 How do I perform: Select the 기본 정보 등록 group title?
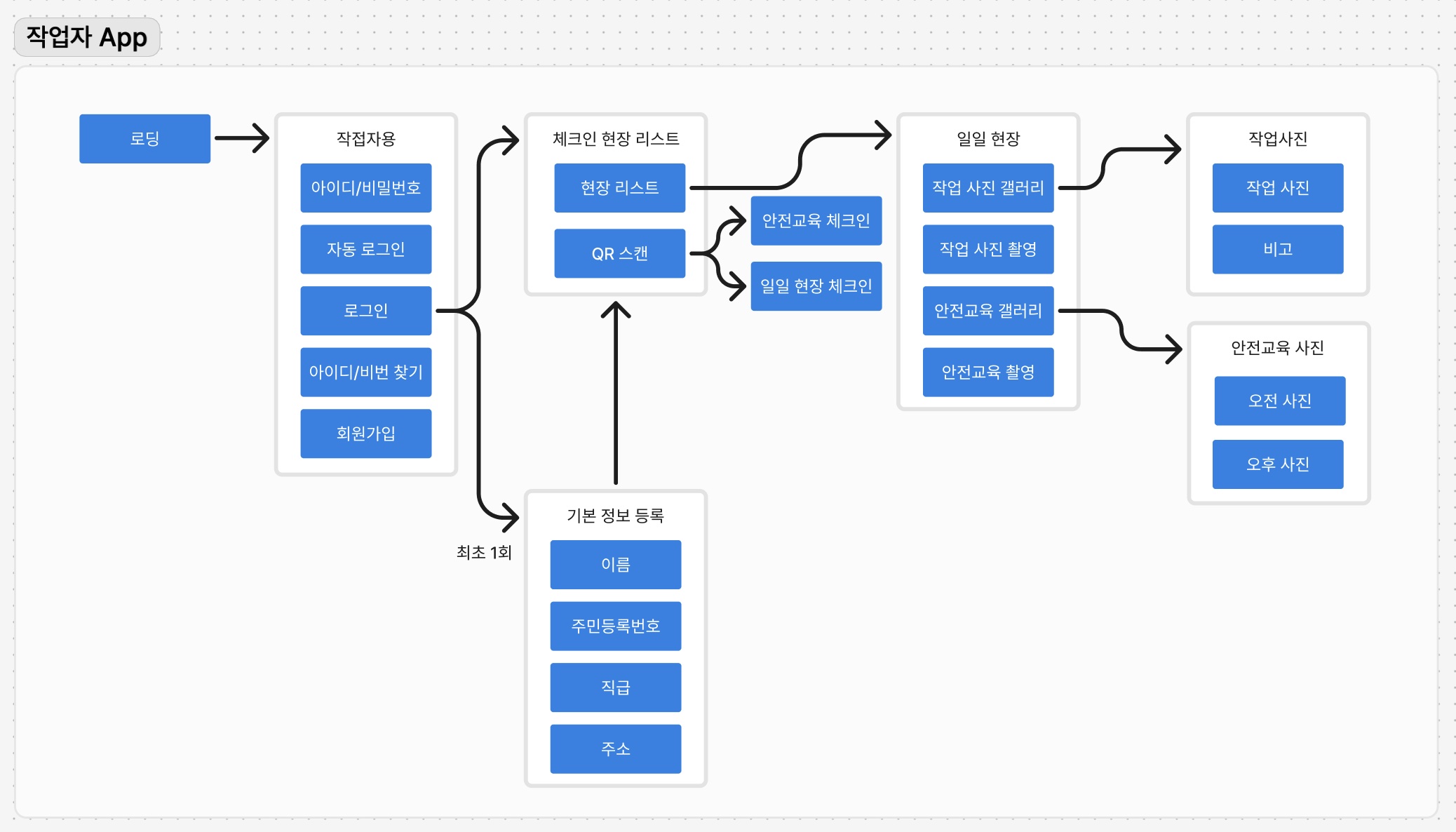pos(615,516)
